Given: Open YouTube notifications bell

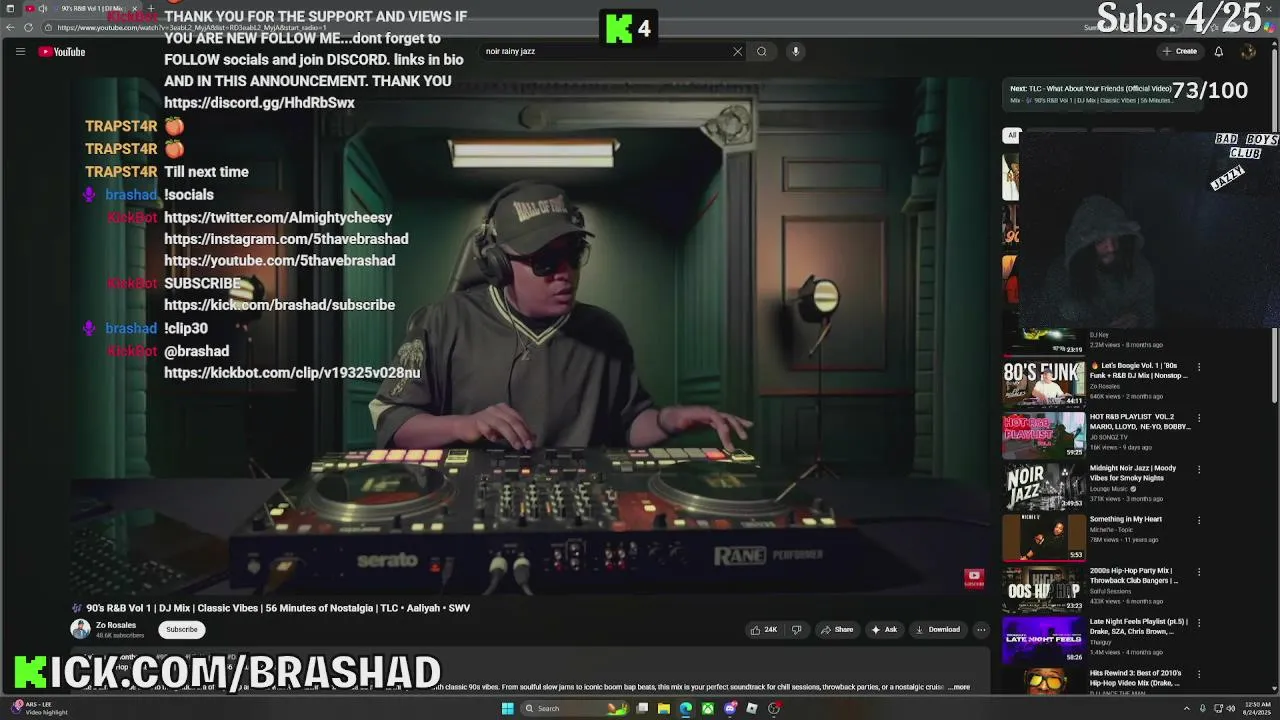Looking at the screenshot, I should point(1219,51).
